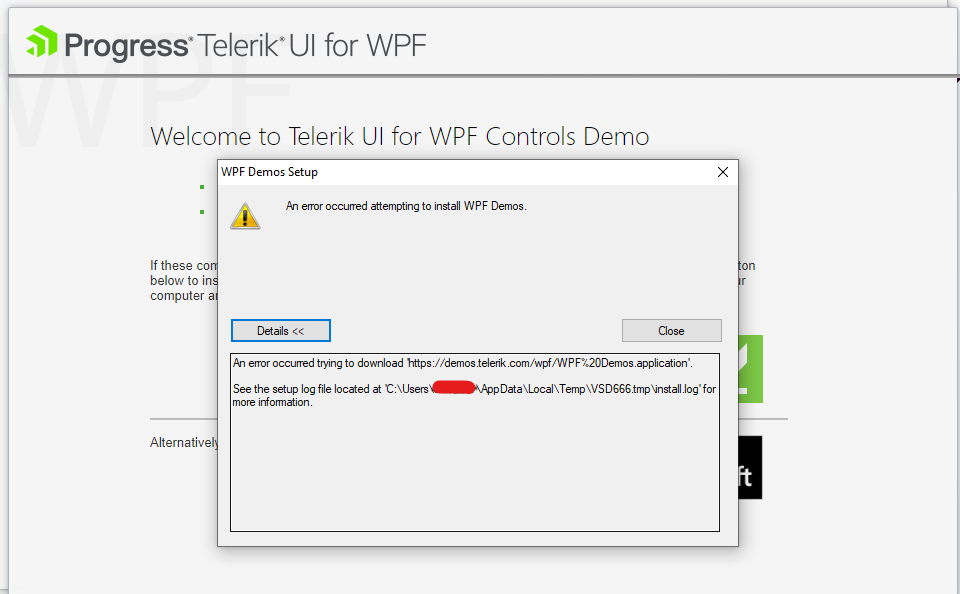Click the WPF Demos Setup title bar
Viewport: 960px width, 594px height.
[465, 172]
